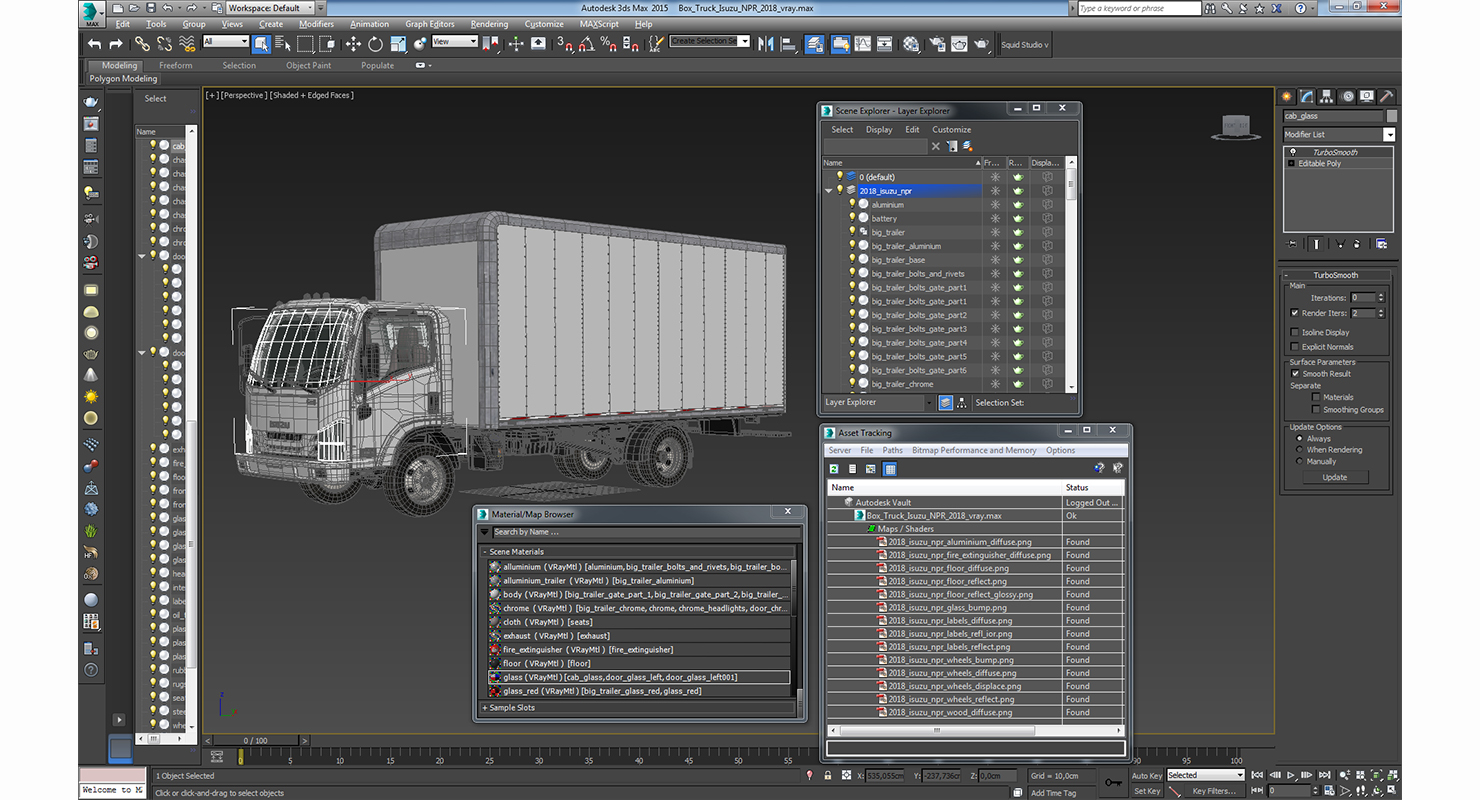Open the Material Editor icon
This screenshot has width=1480, height=800.
(911, 44)
